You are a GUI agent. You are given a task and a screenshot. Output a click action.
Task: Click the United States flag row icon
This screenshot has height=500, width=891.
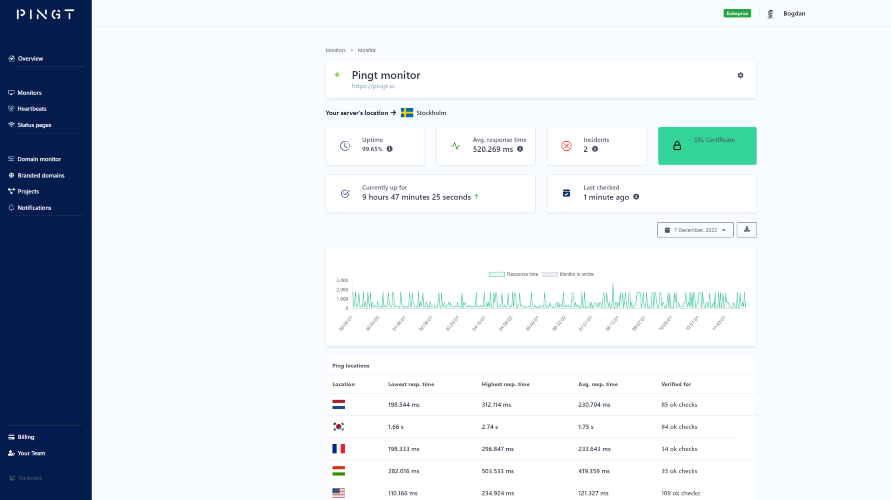339,493
